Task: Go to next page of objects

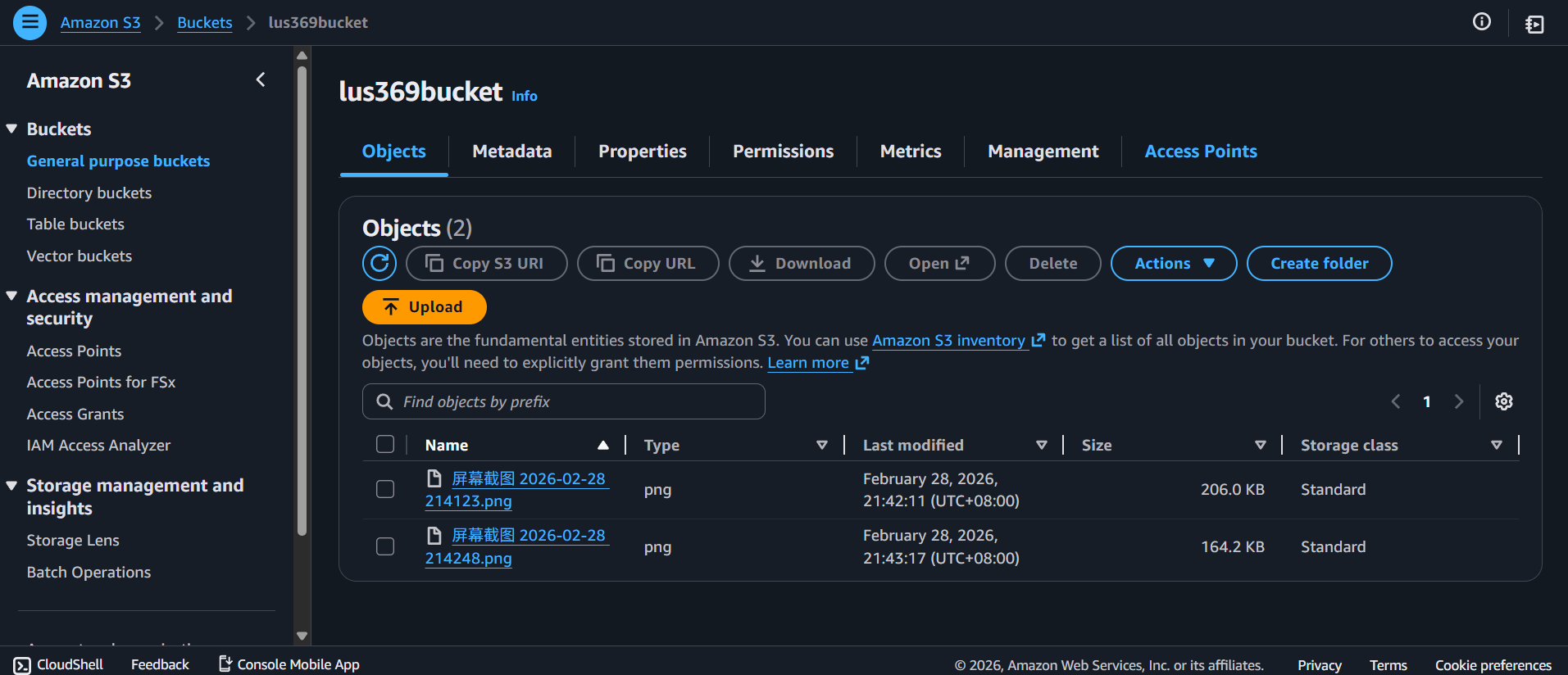Action: coord(1458,401)
